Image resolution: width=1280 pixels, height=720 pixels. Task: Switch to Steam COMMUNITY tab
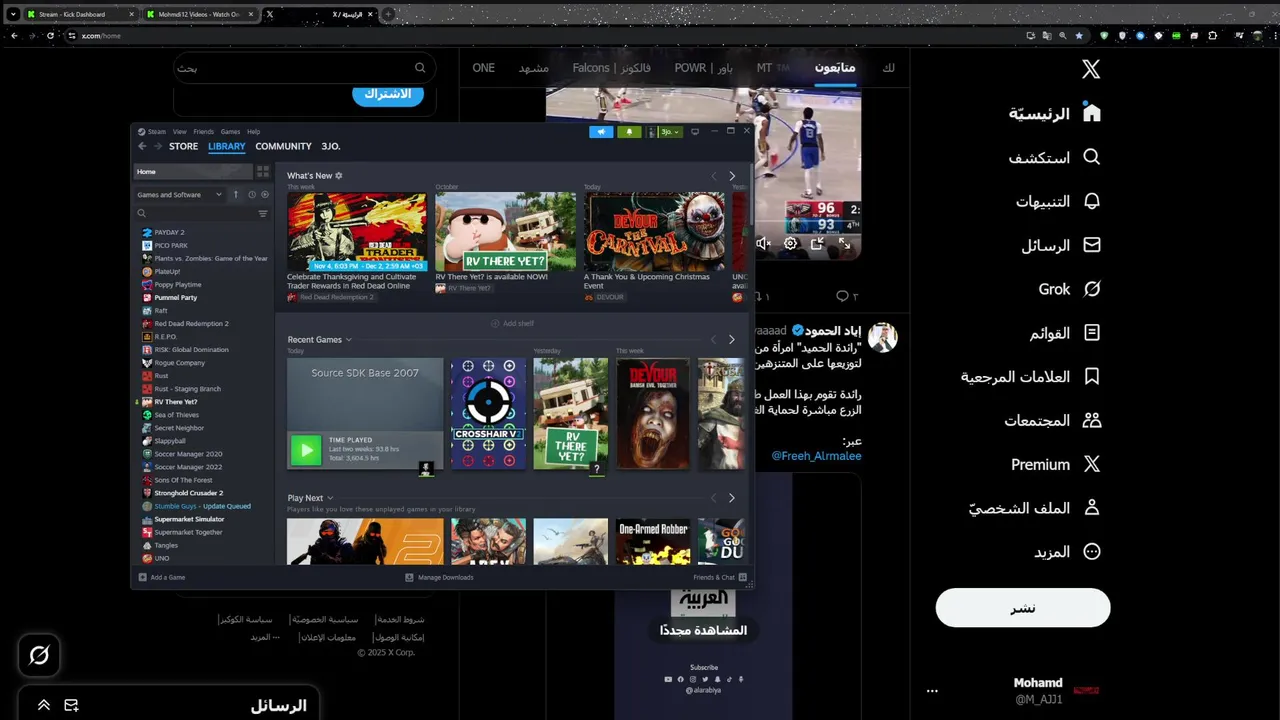click(284, 146)
